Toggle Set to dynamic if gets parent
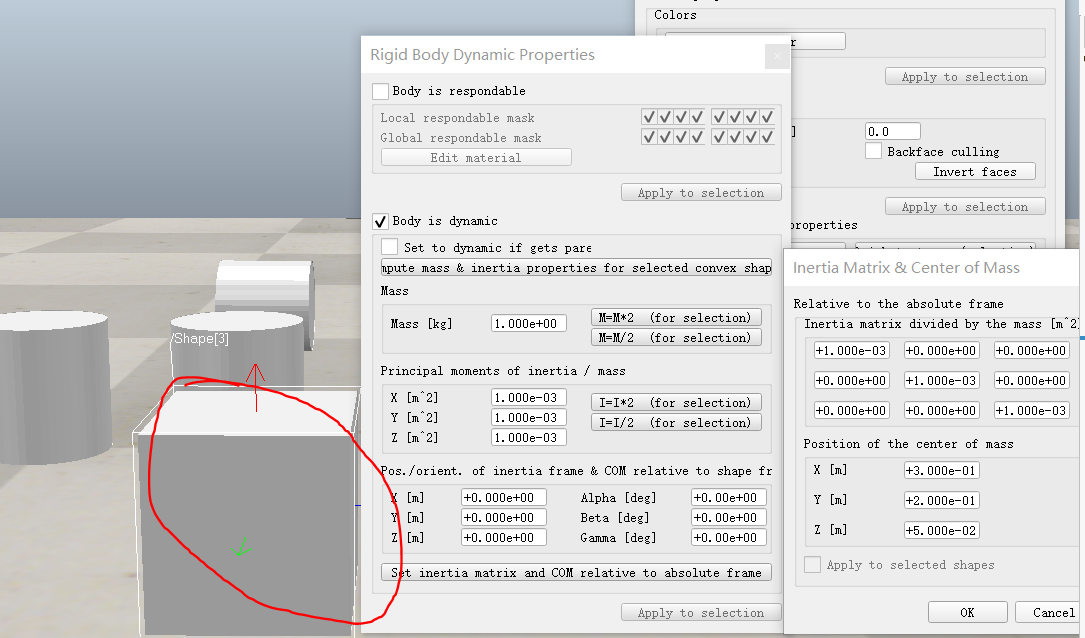This screenshot has height=638, width=1085. point(388,247)
